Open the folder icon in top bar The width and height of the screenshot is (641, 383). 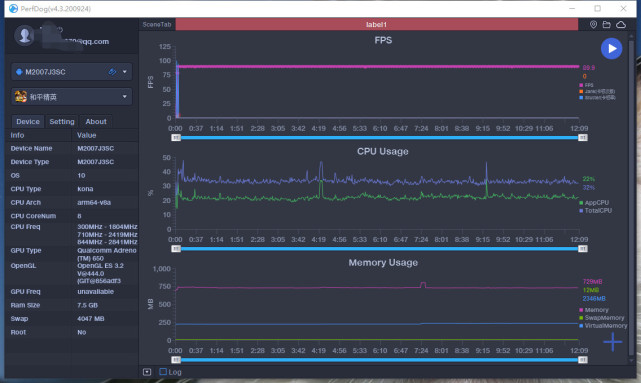pos(607,25)
